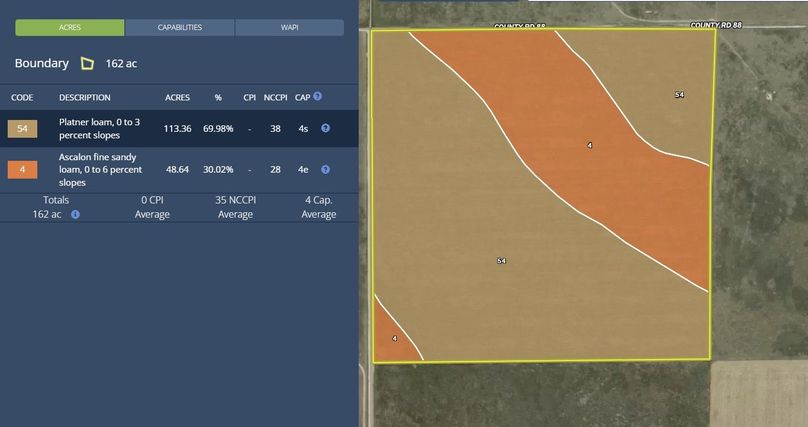
Task: Click info icon beside 162 ac total
Action: click(75, 214)
